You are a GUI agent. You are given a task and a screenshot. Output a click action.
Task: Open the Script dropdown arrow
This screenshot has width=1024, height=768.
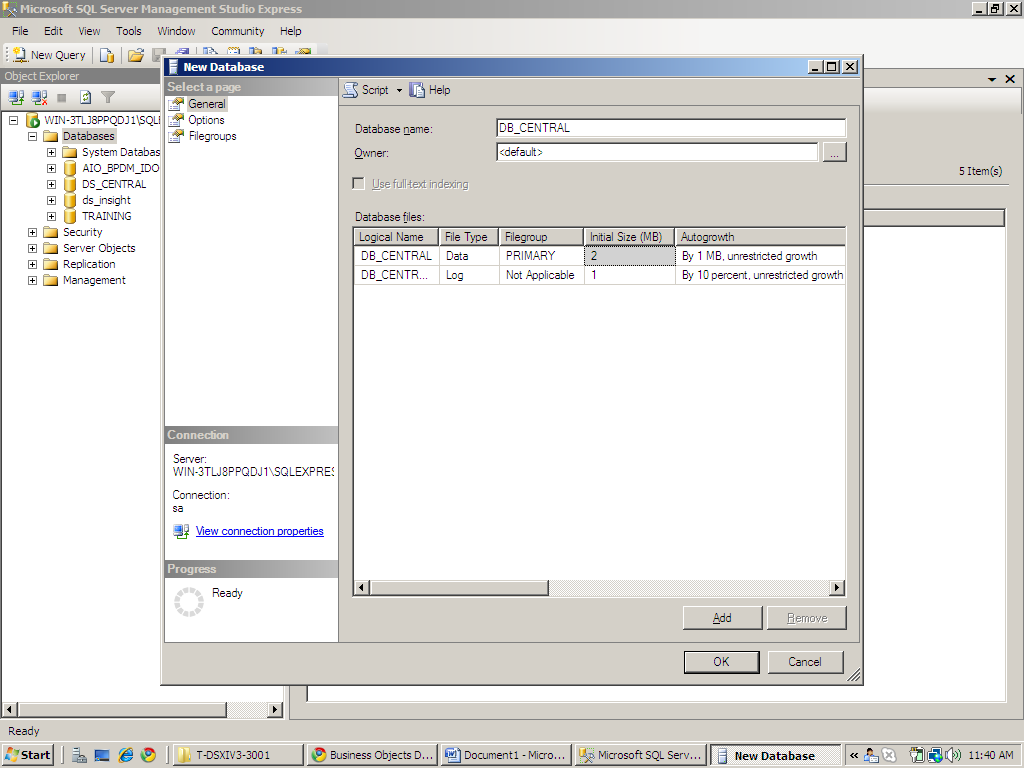399,90
